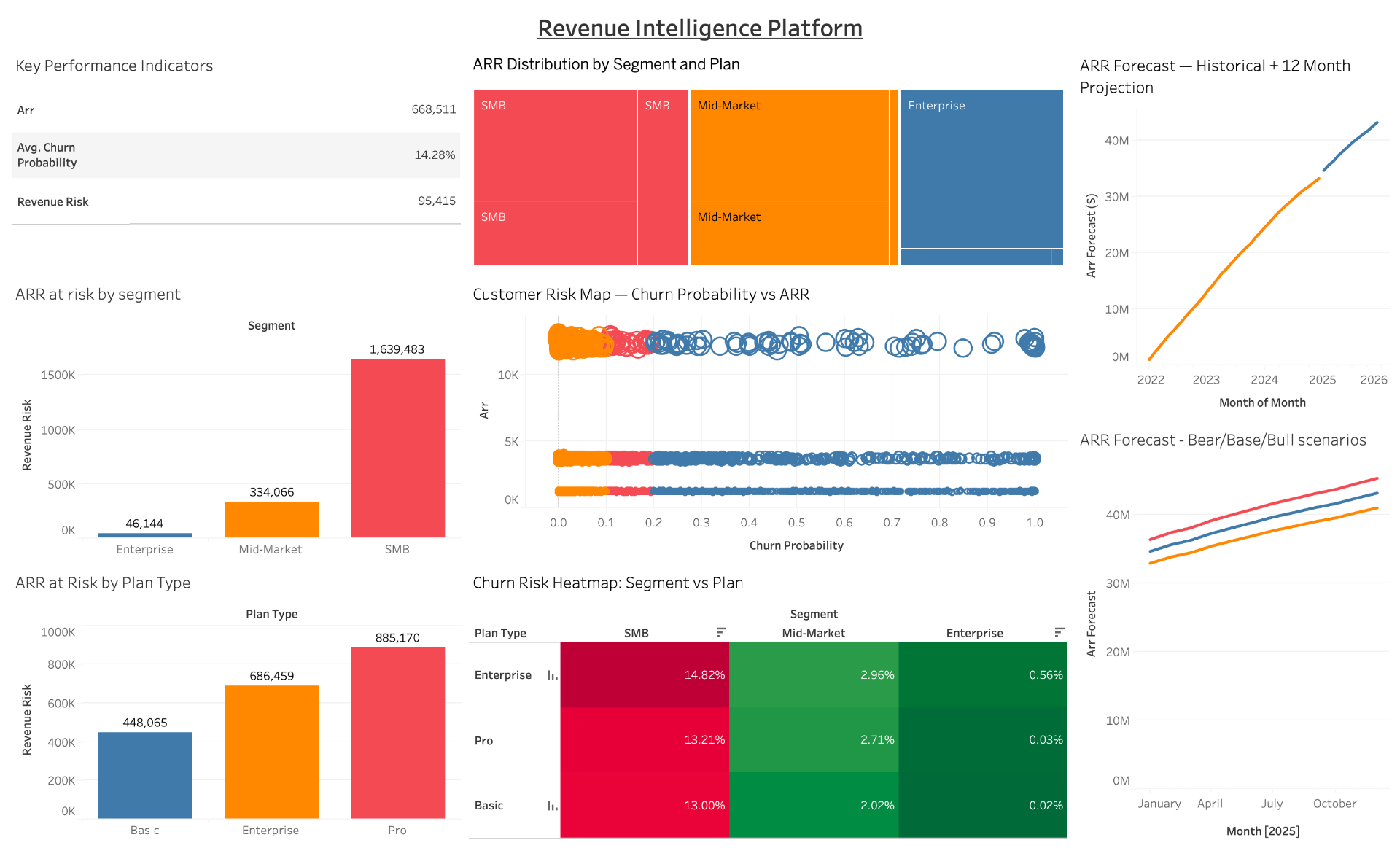The height and width of the screenshot is (848, 1400).
Task: Click ARR Distribution by Segment and Plan title
Action: [x=606, y=64]
